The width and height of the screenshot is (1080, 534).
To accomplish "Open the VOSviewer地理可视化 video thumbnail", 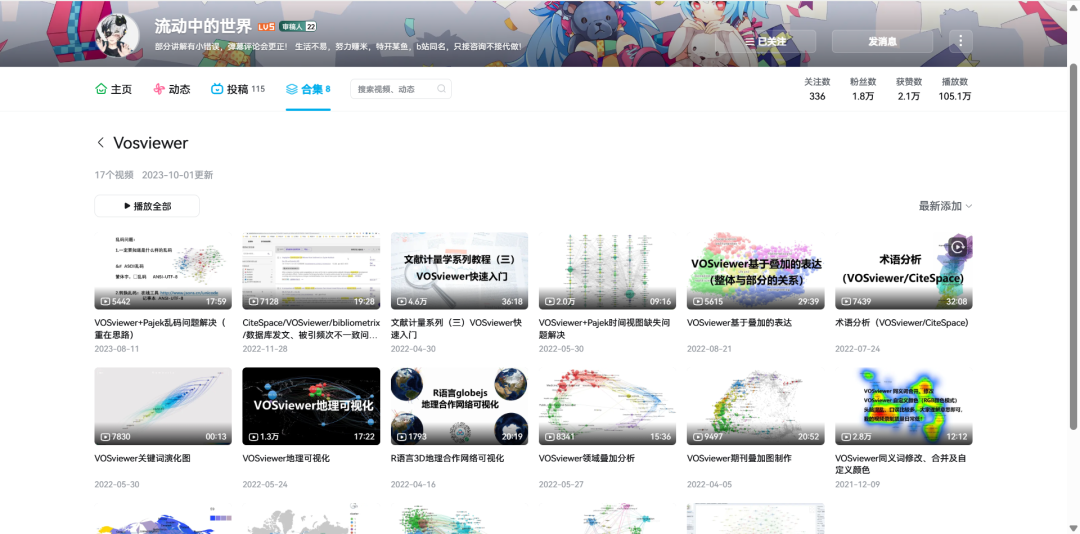I will [x=311, y=406].
